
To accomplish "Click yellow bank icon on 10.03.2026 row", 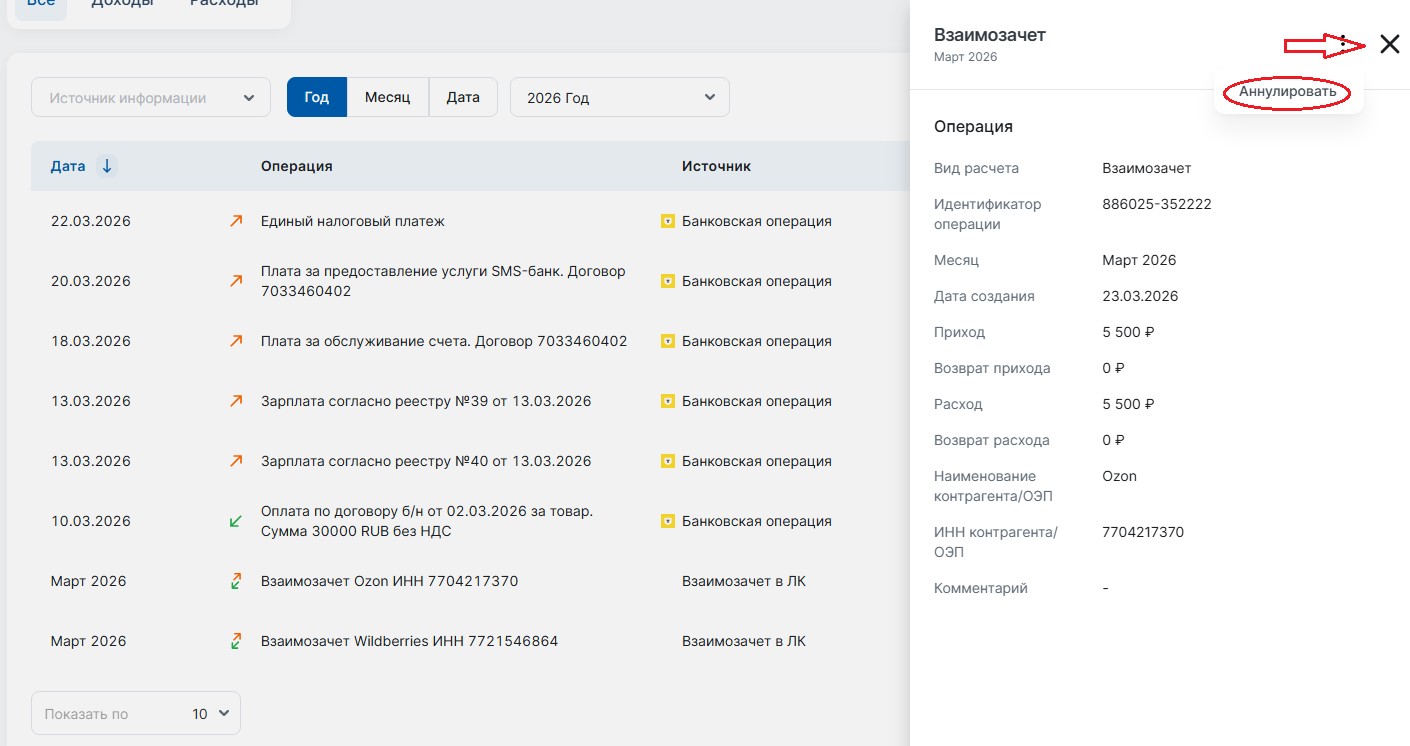I will (x=667, y=521).
